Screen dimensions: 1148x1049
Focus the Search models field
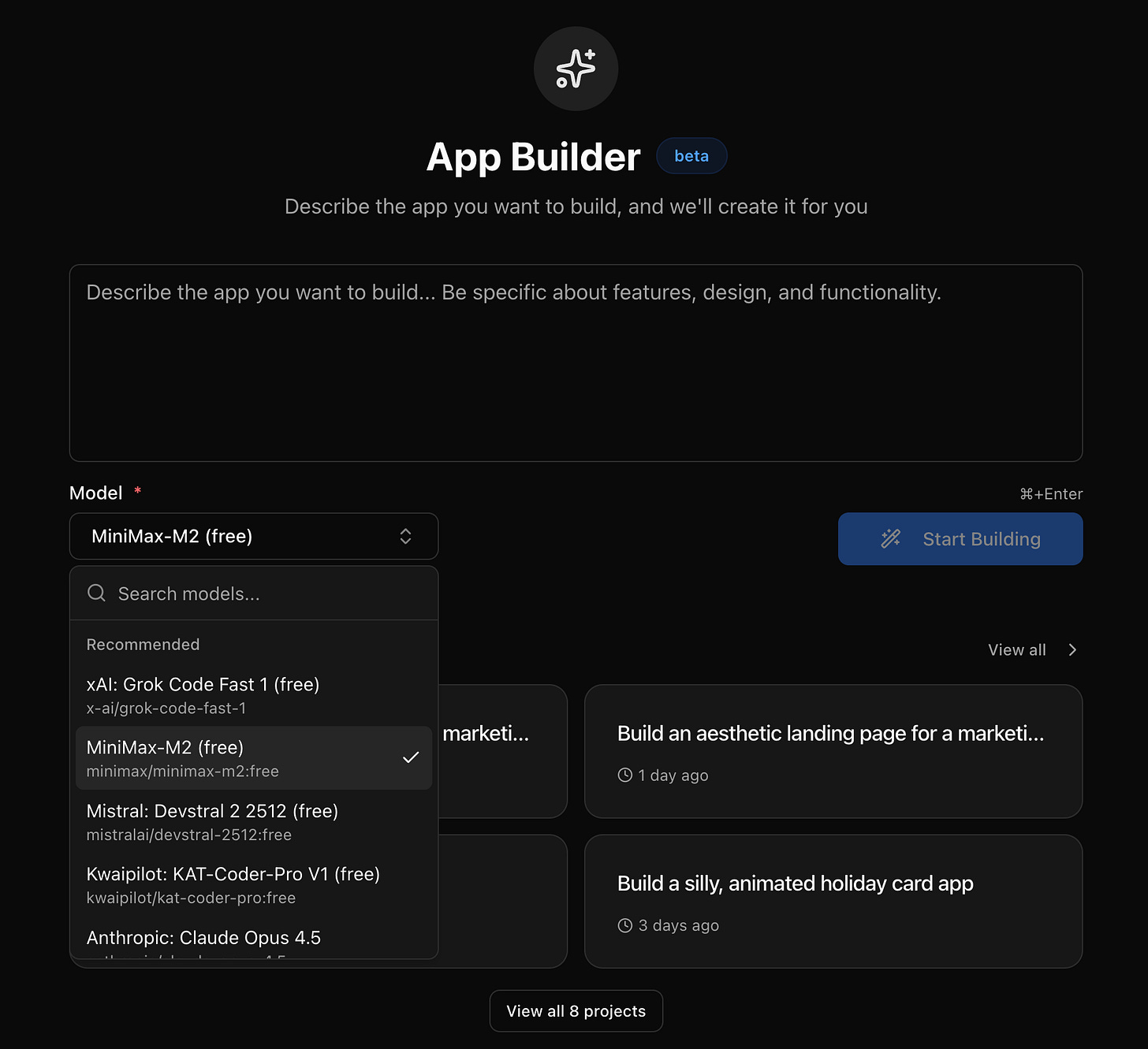(x=254, y=593)
